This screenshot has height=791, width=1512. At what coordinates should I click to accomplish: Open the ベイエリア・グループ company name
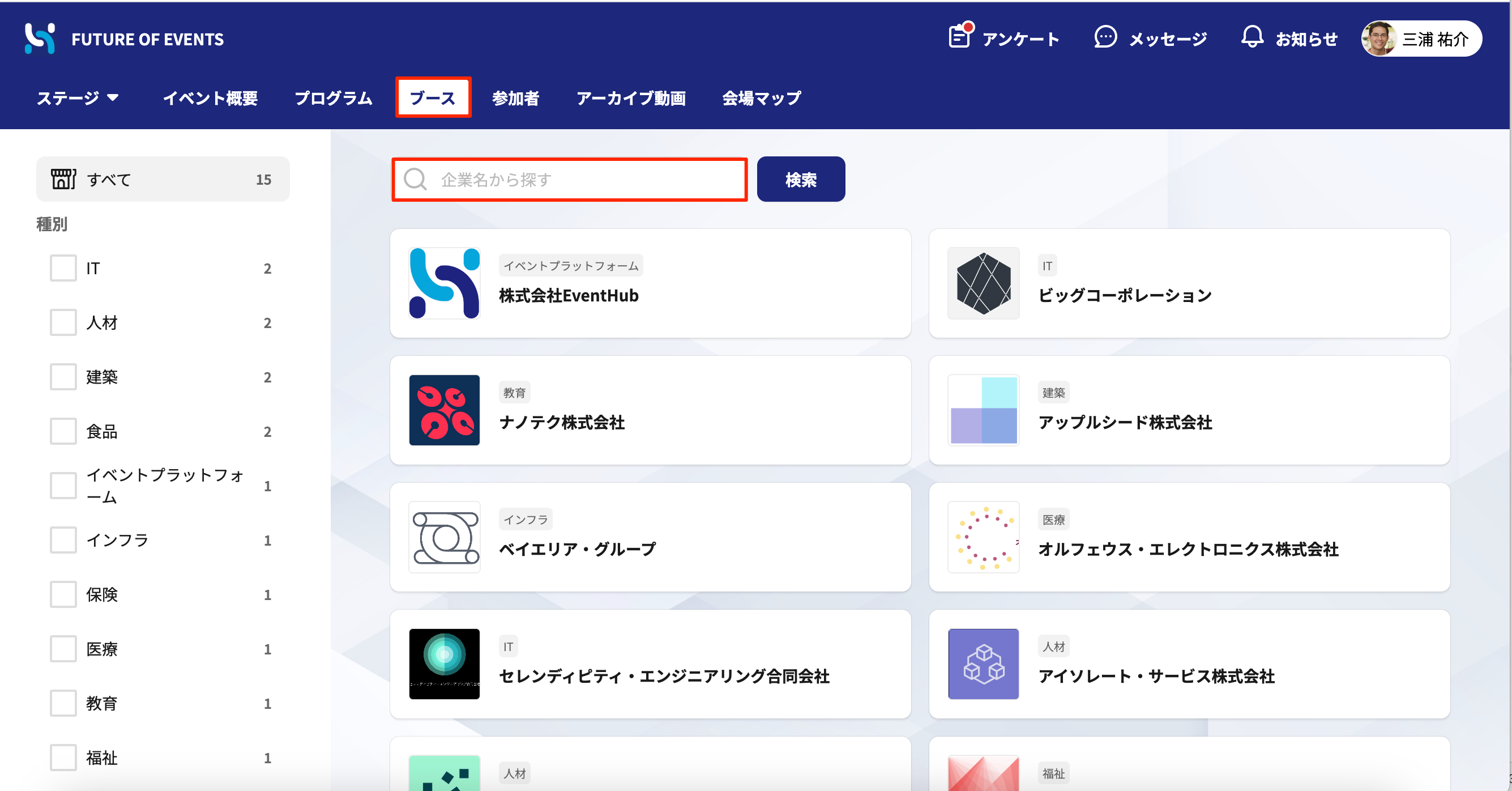click(577, 549)
